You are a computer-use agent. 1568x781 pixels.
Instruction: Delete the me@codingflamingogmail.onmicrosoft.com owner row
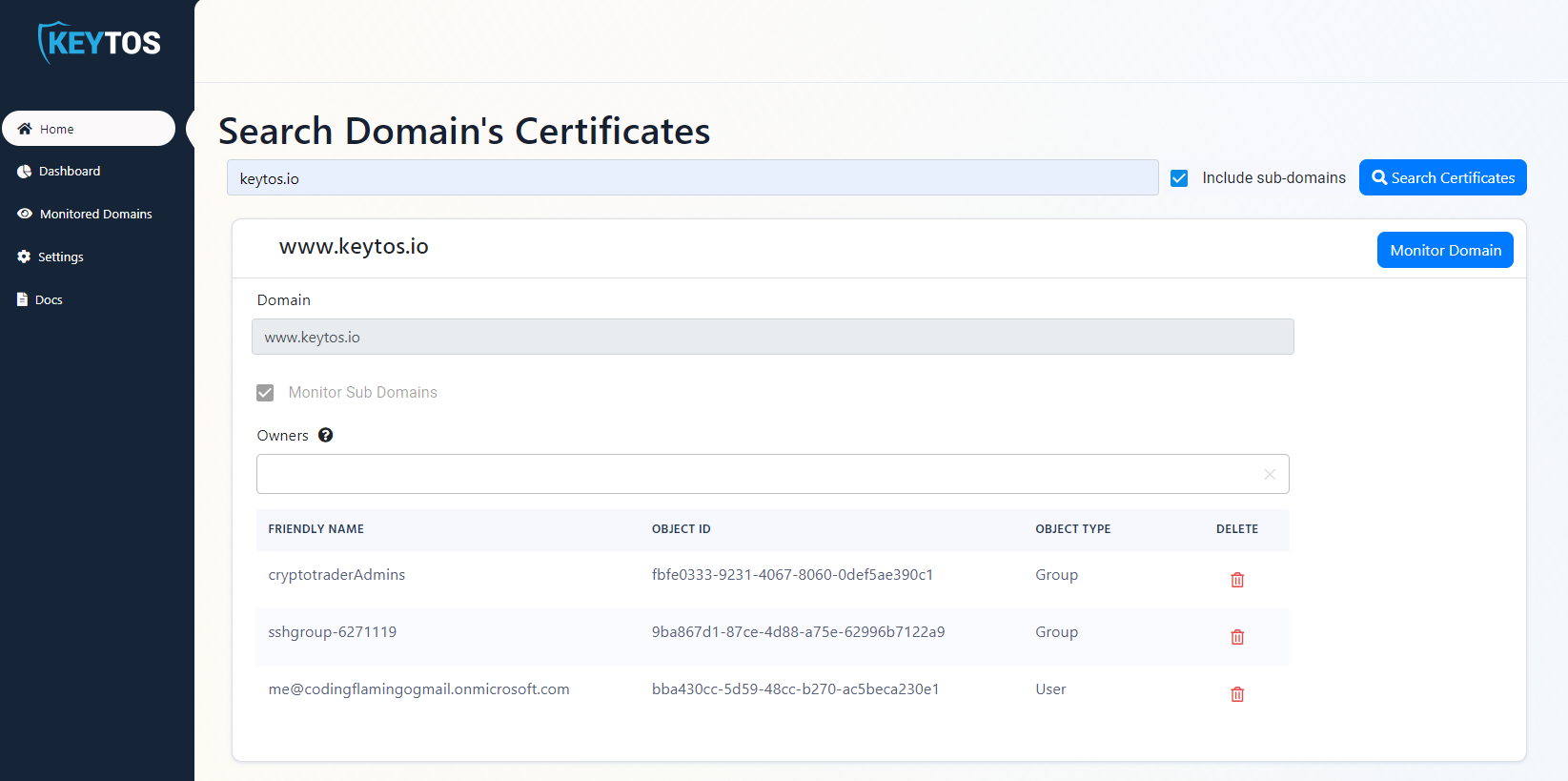click(1237, 694)
